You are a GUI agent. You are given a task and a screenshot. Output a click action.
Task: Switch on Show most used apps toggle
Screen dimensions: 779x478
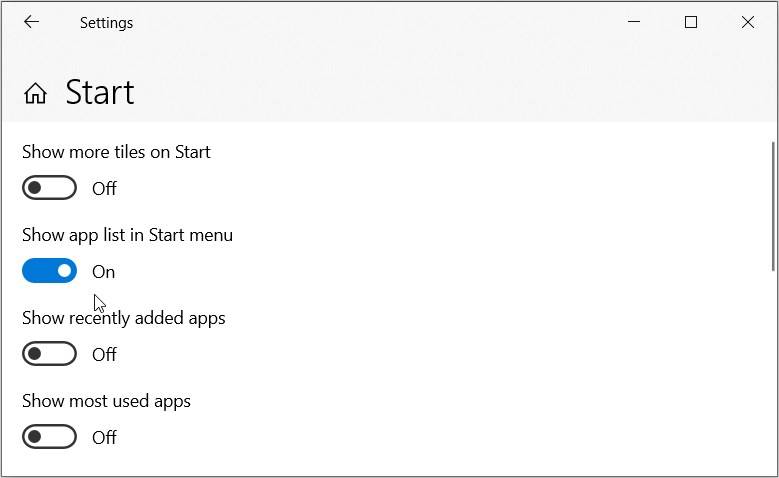click(50, 437)
